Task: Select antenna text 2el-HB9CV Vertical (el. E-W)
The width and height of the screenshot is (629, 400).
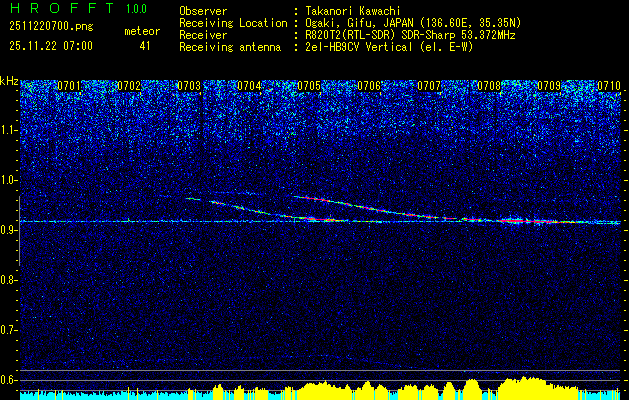Action: pyautogui.click(x=389, y=47)
